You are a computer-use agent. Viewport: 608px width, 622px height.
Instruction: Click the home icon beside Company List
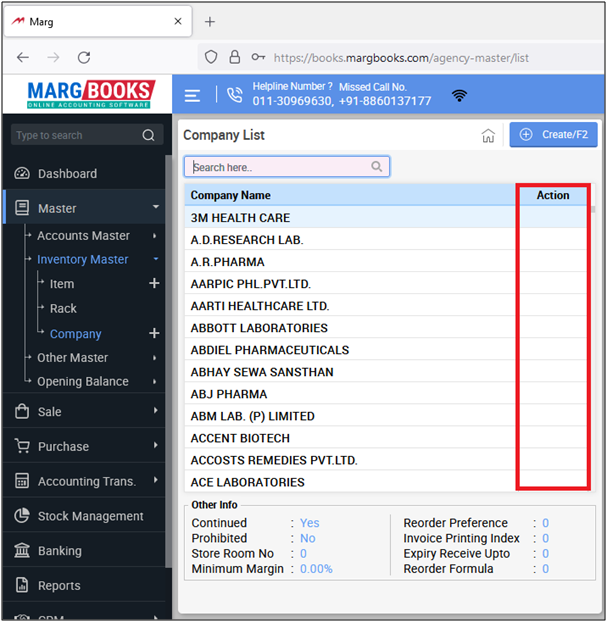(x=488, y=135)
